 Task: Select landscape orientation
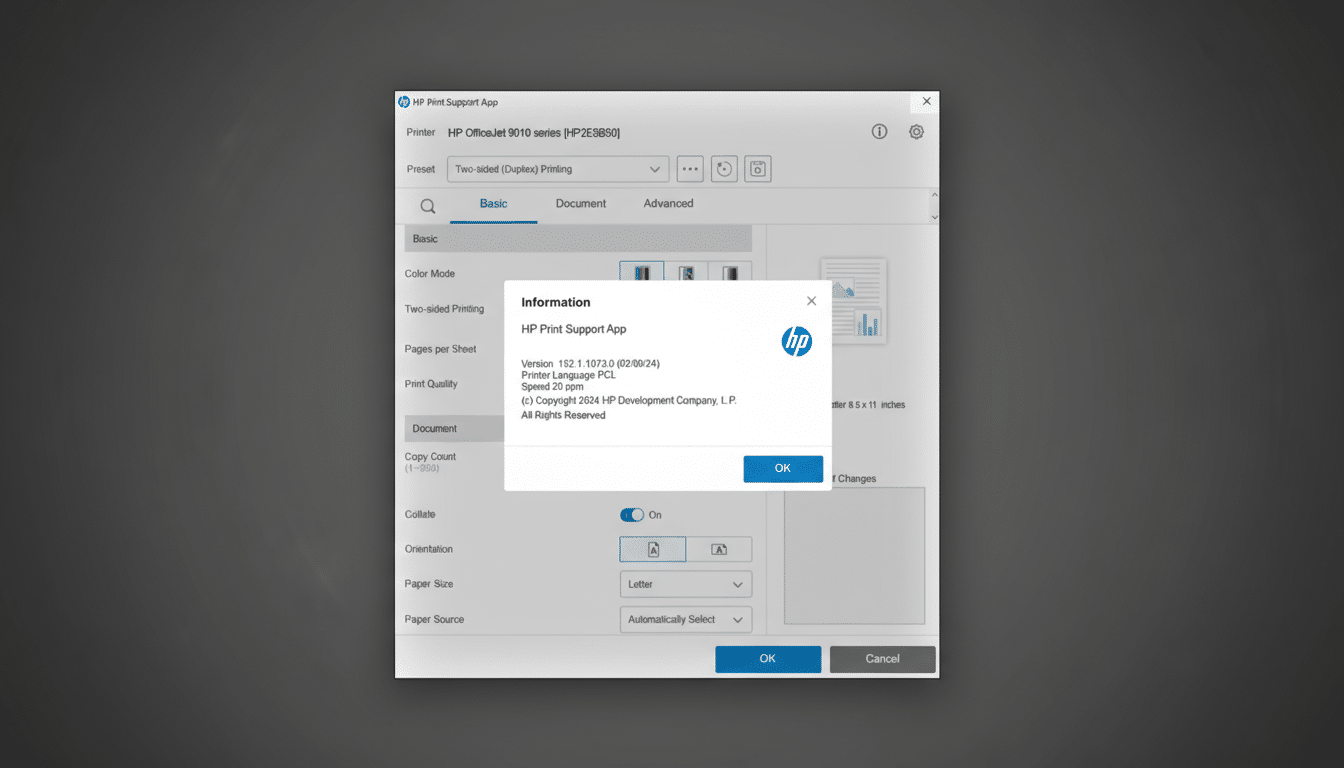tap(719, 548)
